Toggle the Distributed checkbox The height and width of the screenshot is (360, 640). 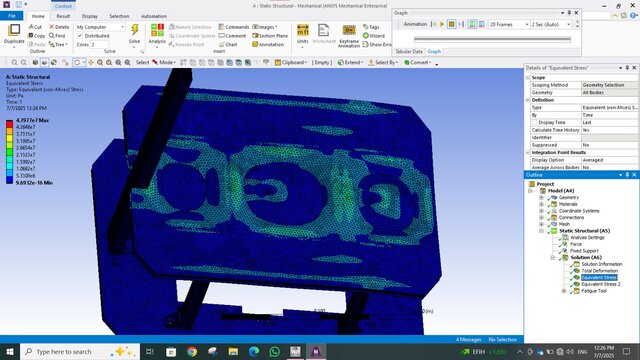point(80,36)
